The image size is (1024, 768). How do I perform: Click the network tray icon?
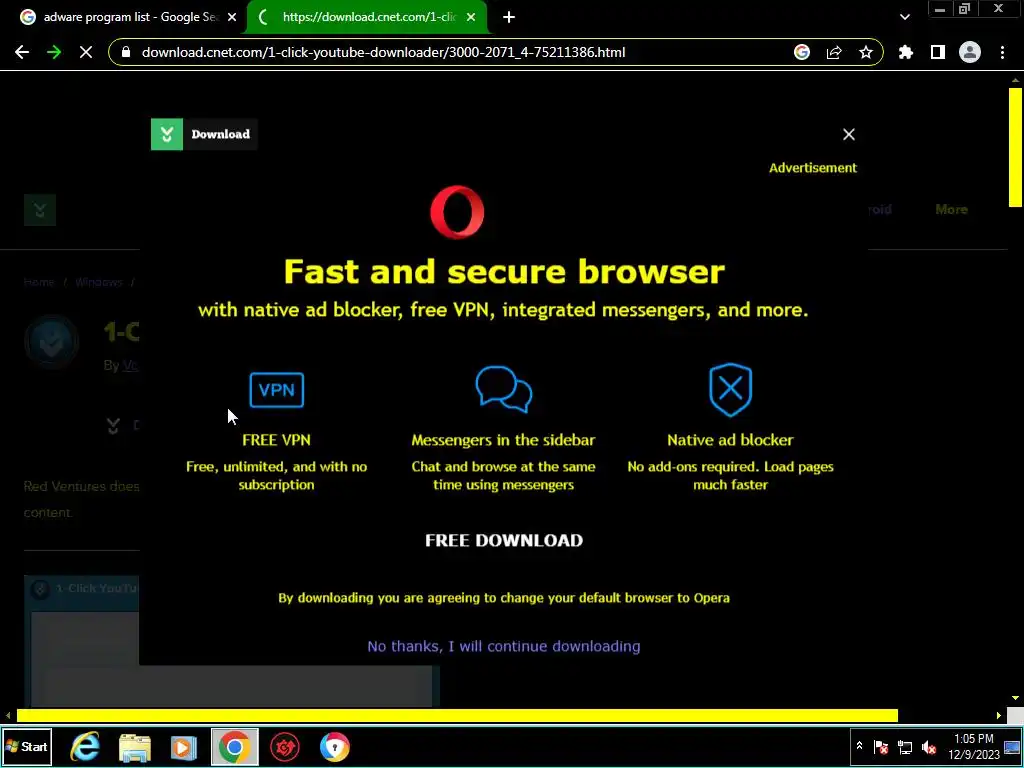(x=904, y=747)
